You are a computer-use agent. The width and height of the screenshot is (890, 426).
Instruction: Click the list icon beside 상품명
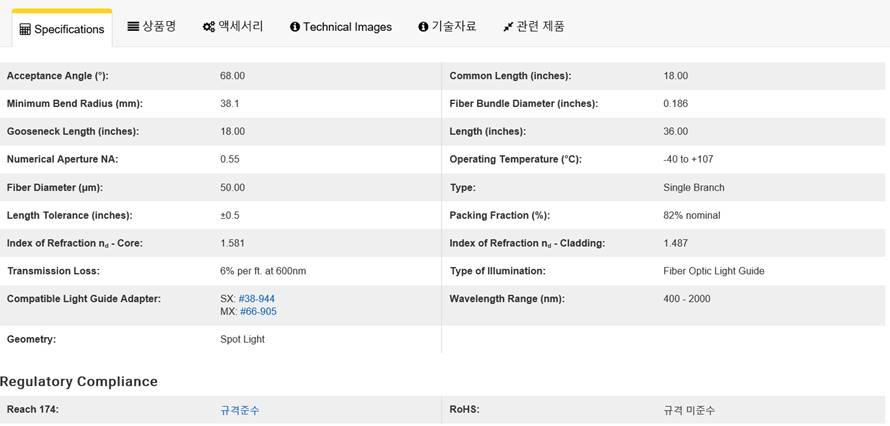coord(133,26)
